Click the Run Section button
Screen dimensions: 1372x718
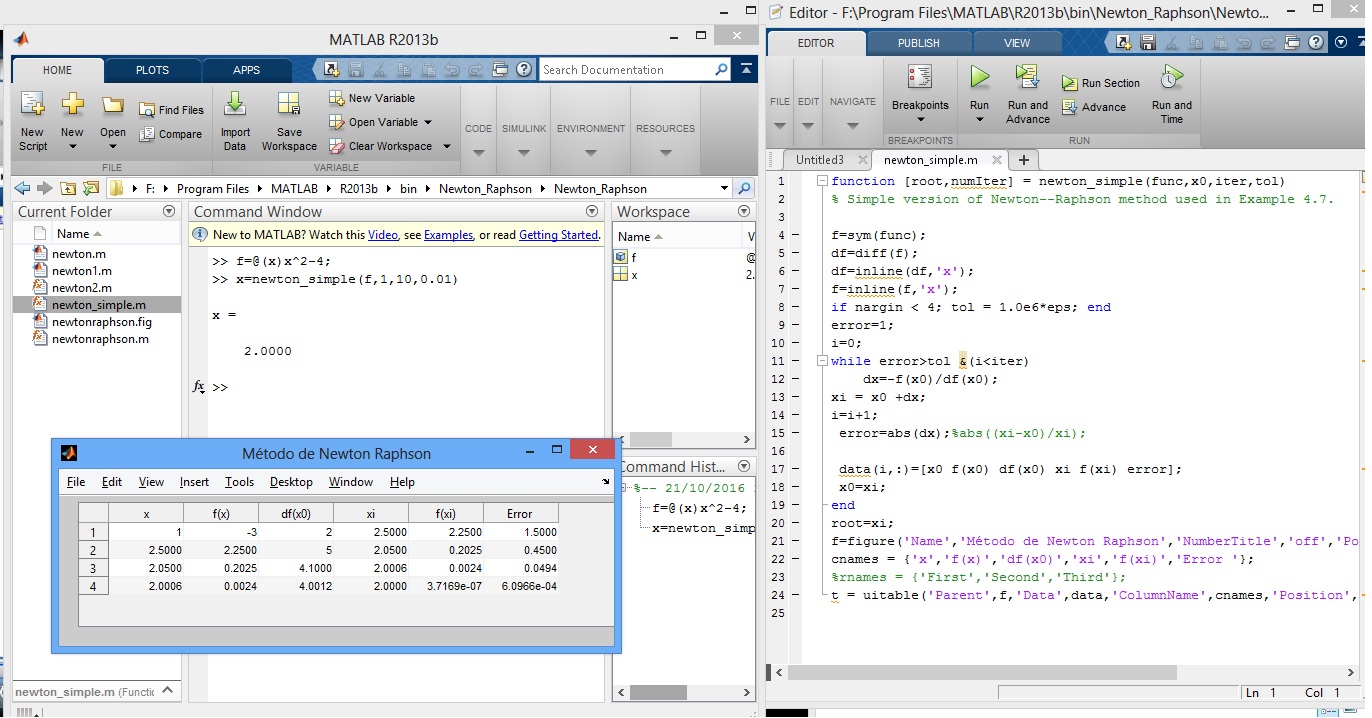pos(1101,83)
